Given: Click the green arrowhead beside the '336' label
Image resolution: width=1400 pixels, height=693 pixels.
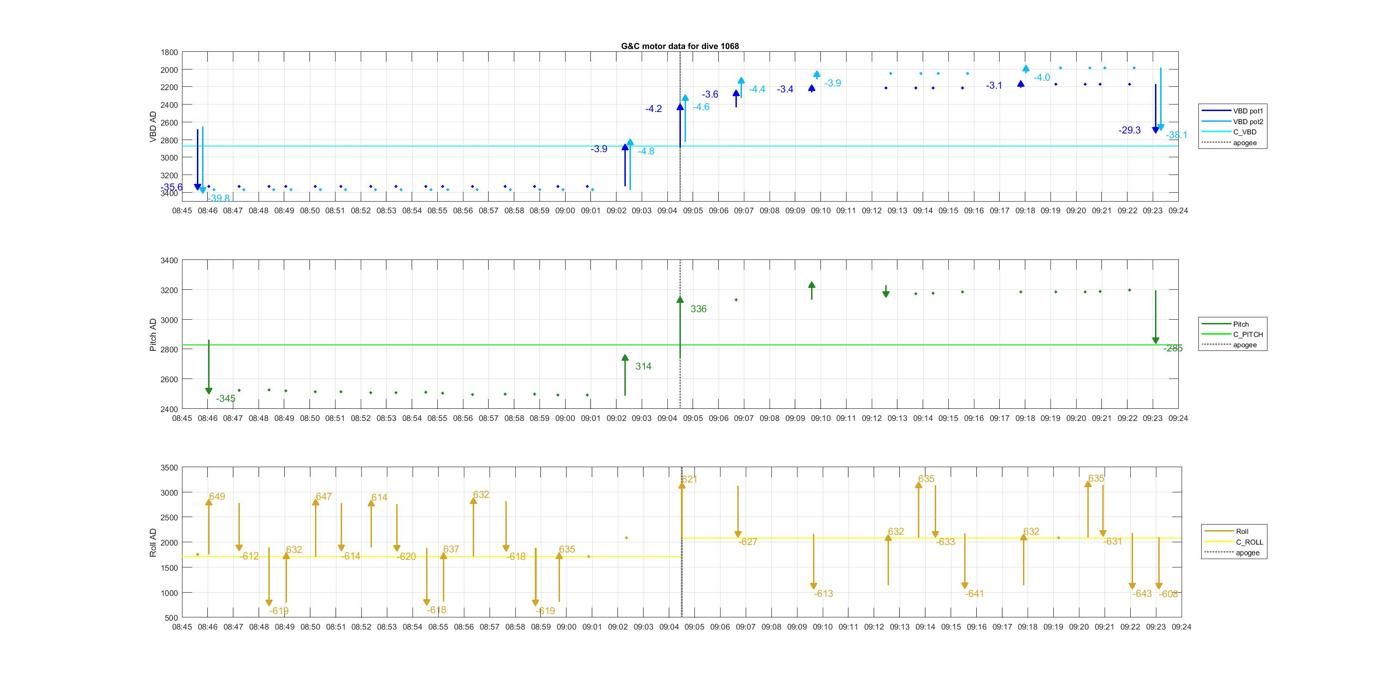Looking at the screenshot, I should (680, 300).
